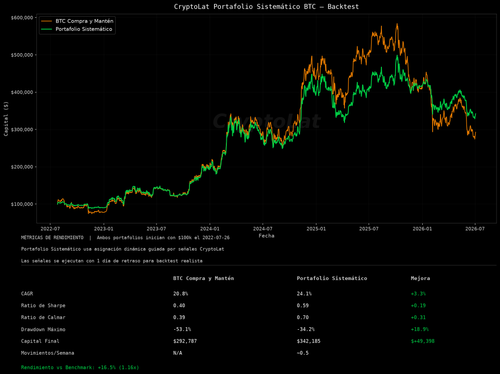Click the '2022-07' x-axis date label
This screenshot has height=374, width=500.
50,229
